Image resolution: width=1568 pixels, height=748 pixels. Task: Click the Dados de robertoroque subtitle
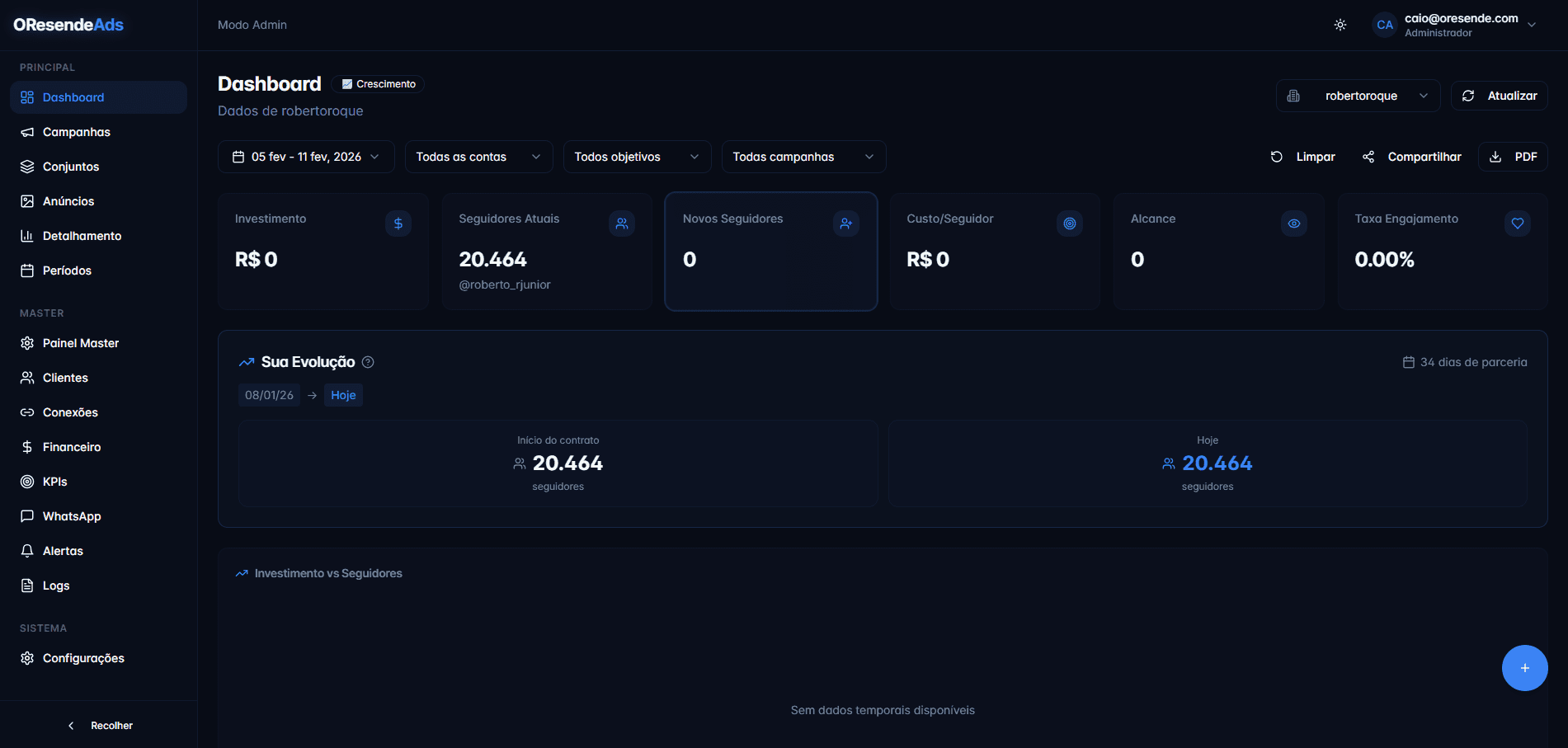(x=290, y=111)
